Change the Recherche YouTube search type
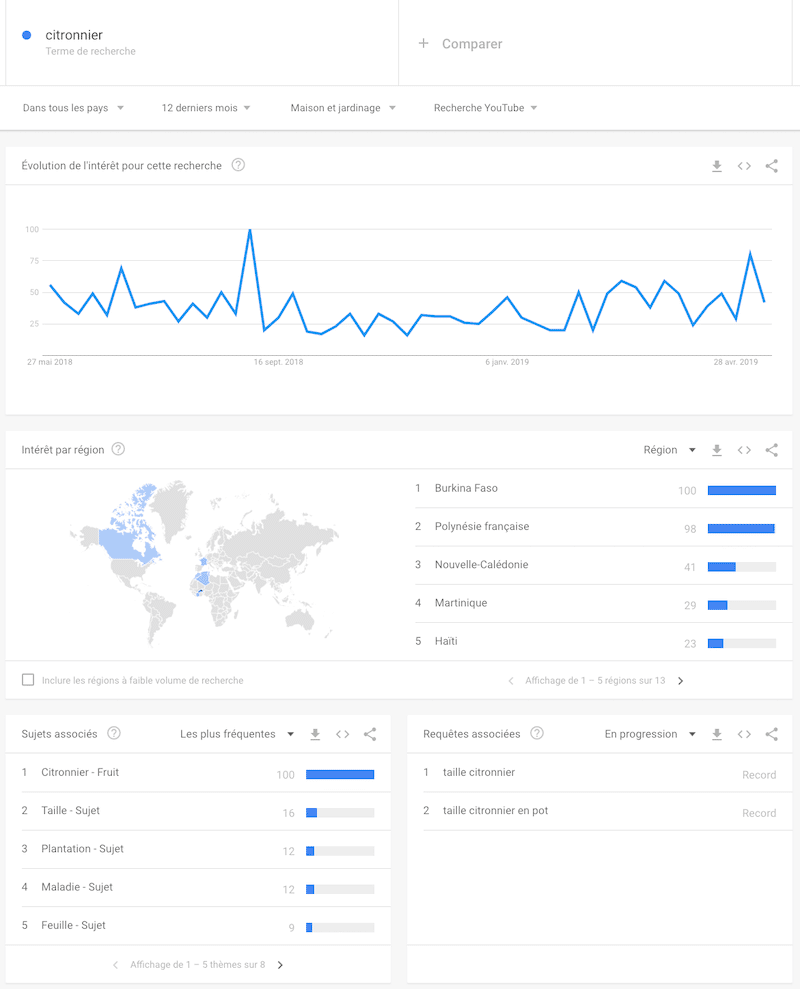This screenshot has width=800, height=989. pos(486,108)
